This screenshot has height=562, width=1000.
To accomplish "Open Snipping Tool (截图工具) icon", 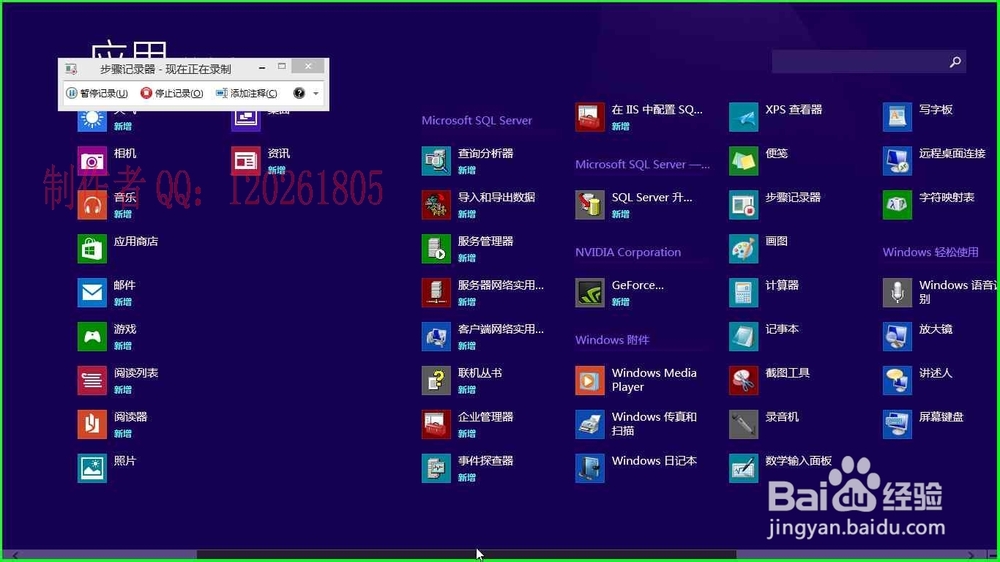I will (744, 381).
